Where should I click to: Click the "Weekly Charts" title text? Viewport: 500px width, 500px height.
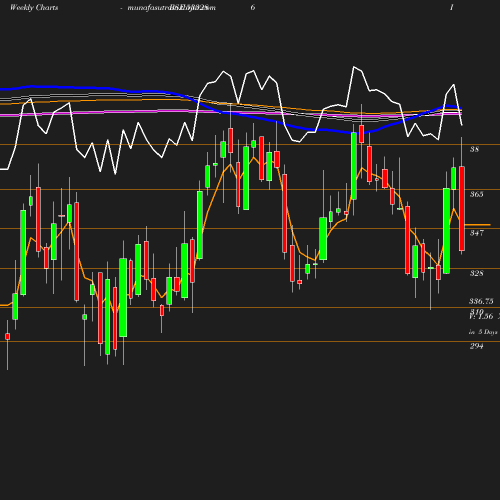tap(34, 7)
